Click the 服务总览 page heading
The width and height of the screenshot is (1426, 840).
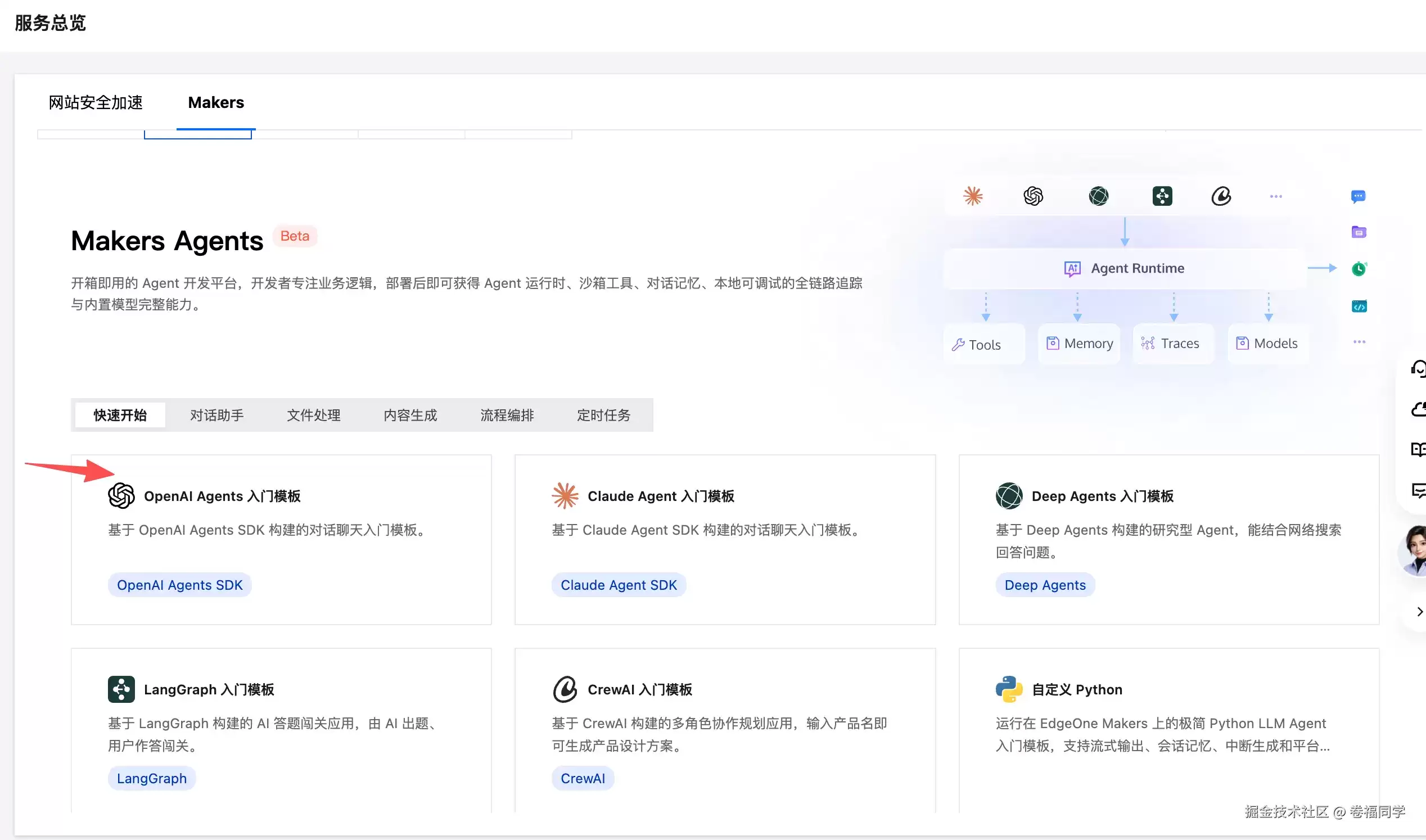(x=50, y=22)
